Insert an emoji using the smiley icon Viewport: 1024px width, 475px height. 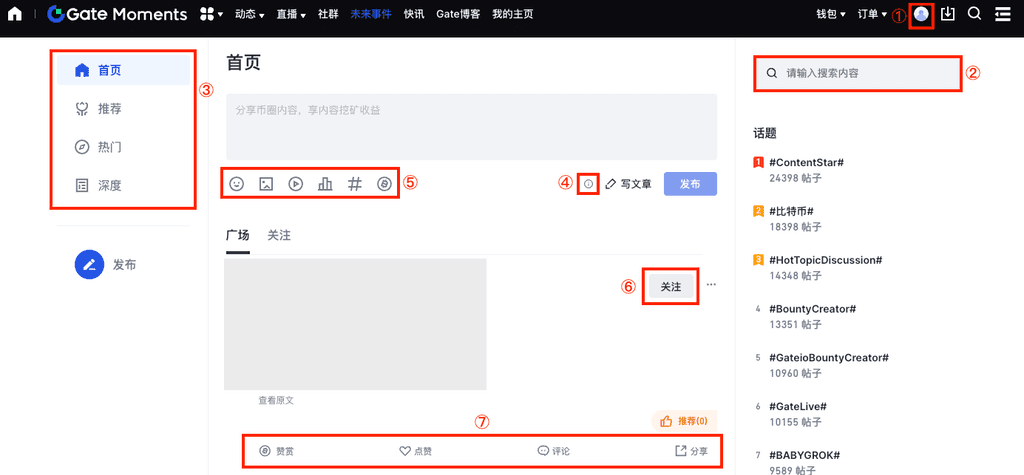pyautogui.click(x=237, y=184)
